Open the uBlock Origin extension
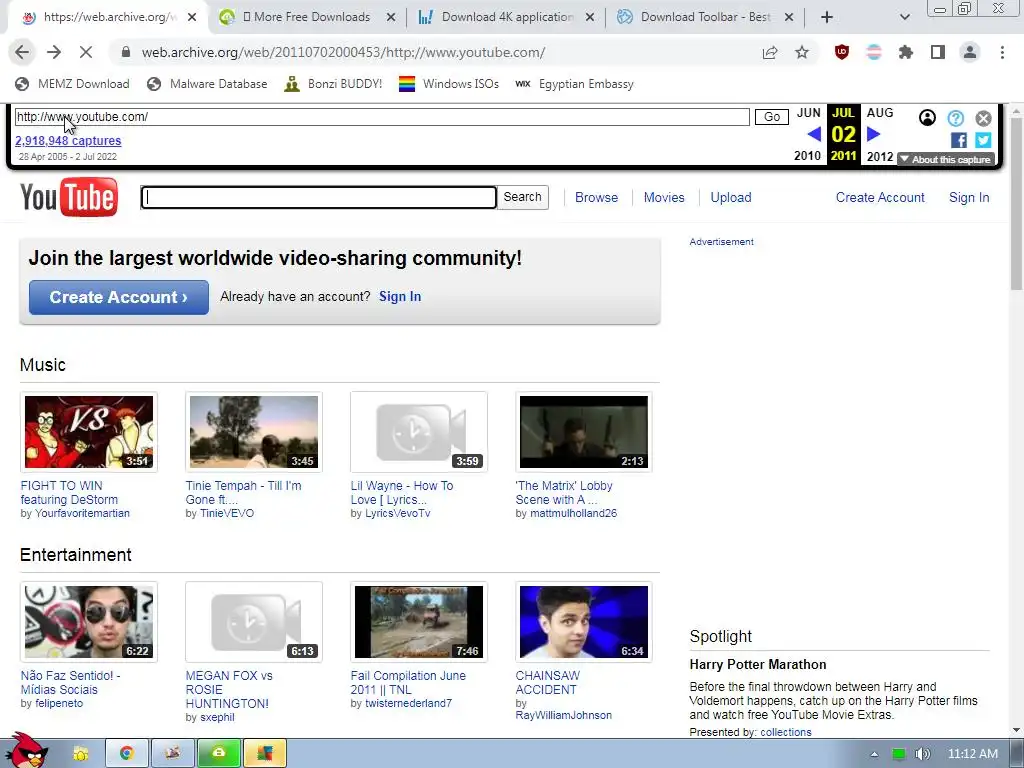 click(x=842, y=52)
